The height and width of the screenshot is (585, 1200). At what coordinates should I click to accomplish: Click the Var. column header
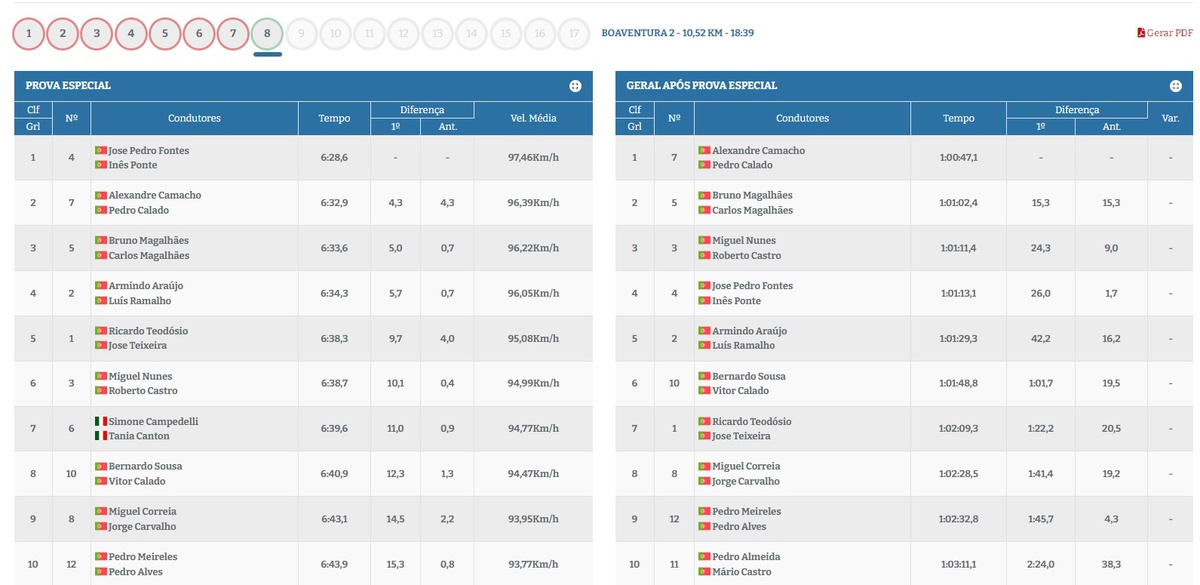click(x=1169, y=118)
